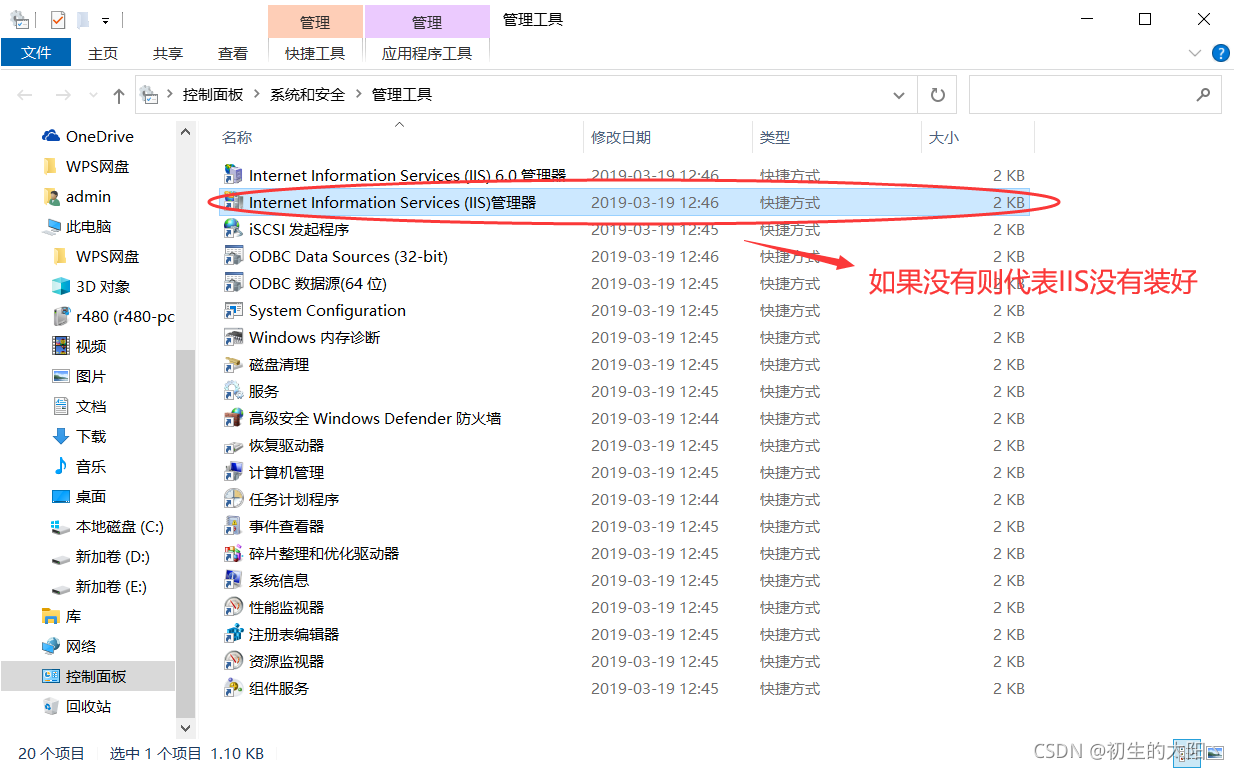Open the 文件 menu
1235x769 pixels.
[x=36, y=52]
